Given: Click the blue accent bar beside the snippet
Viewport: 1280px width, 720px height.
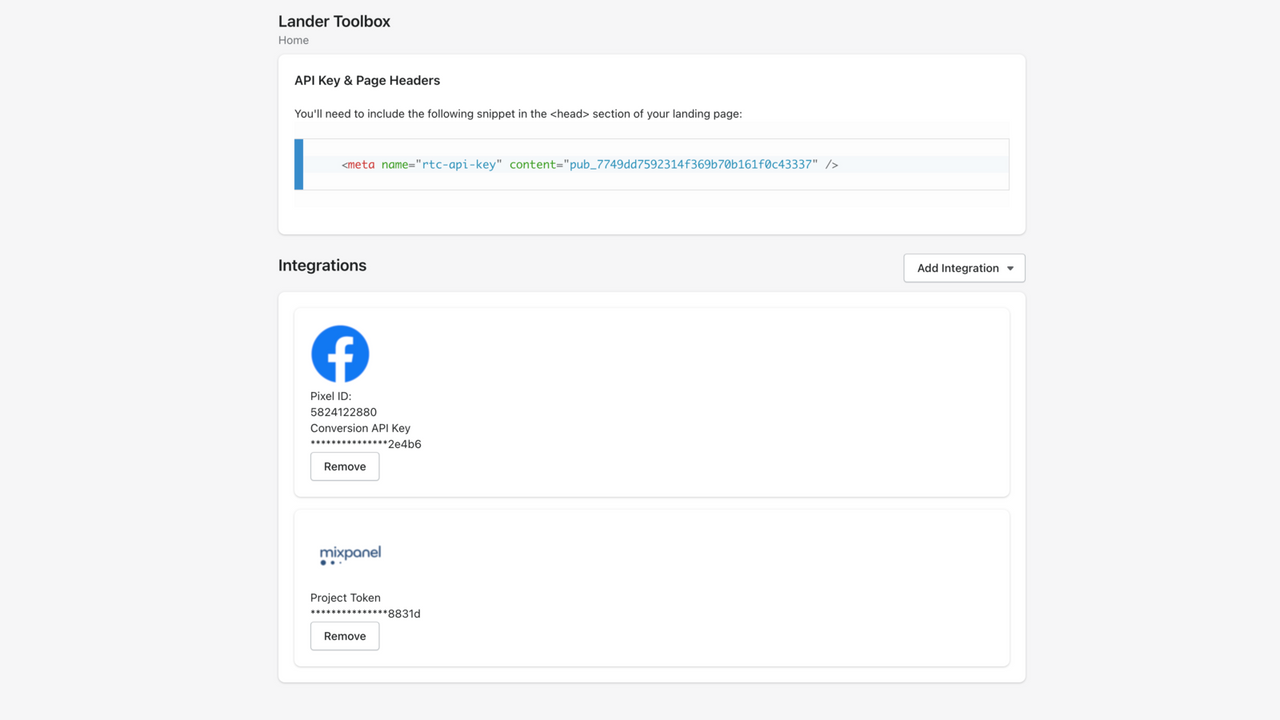Looking at the screenshot, I should (298, 164).
